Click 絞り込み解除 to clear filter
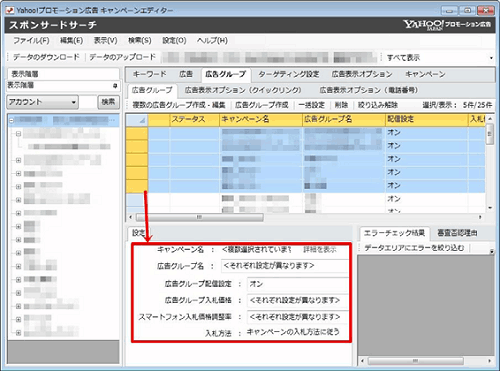 point(378,105)
